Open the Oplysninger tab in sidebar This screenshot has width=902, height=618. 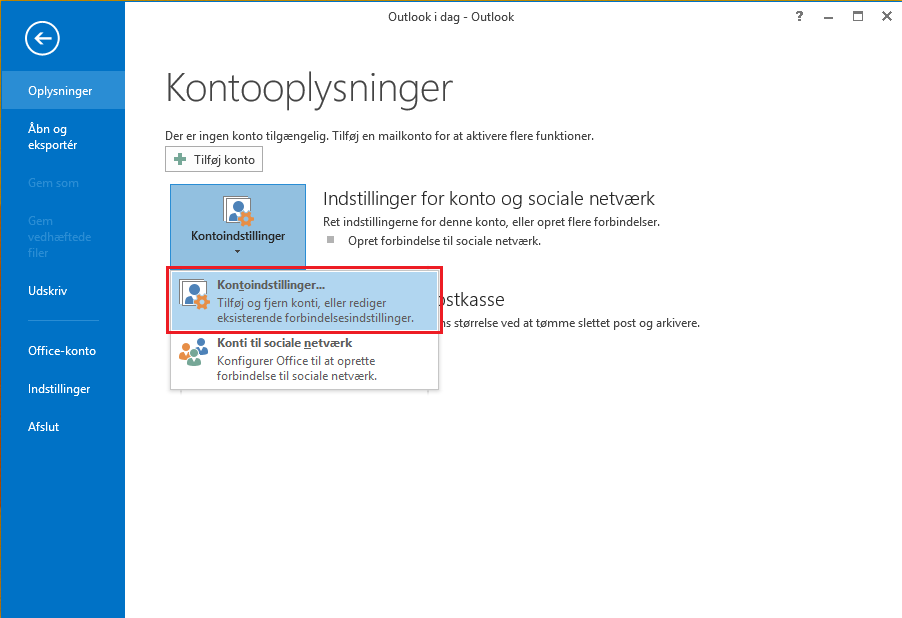pos(63,90)
